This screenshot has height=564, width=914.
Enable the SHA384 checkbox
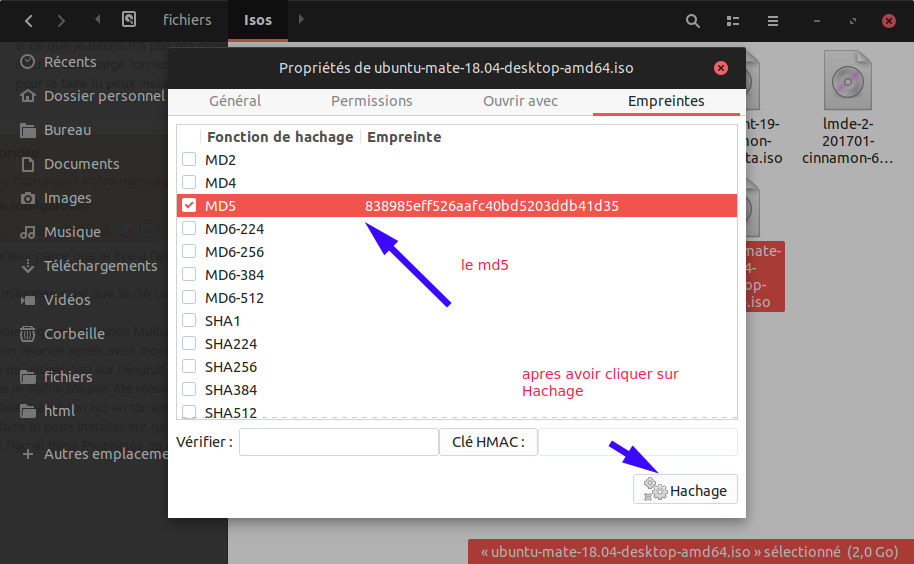pyautogui.click(x=189, y=389)
